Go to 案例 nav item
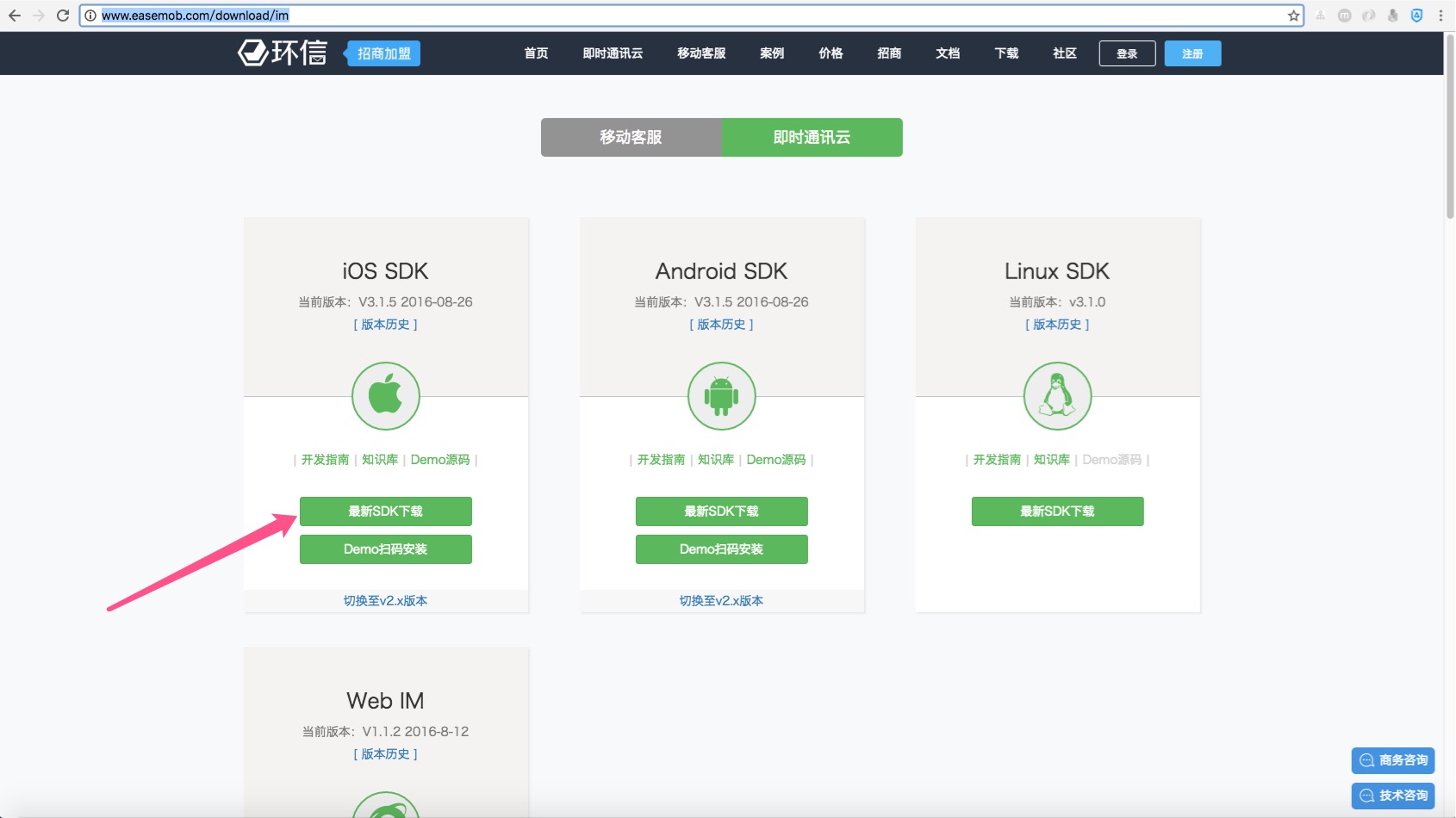Screen dimensions: 1456x818 pos(772,53)
